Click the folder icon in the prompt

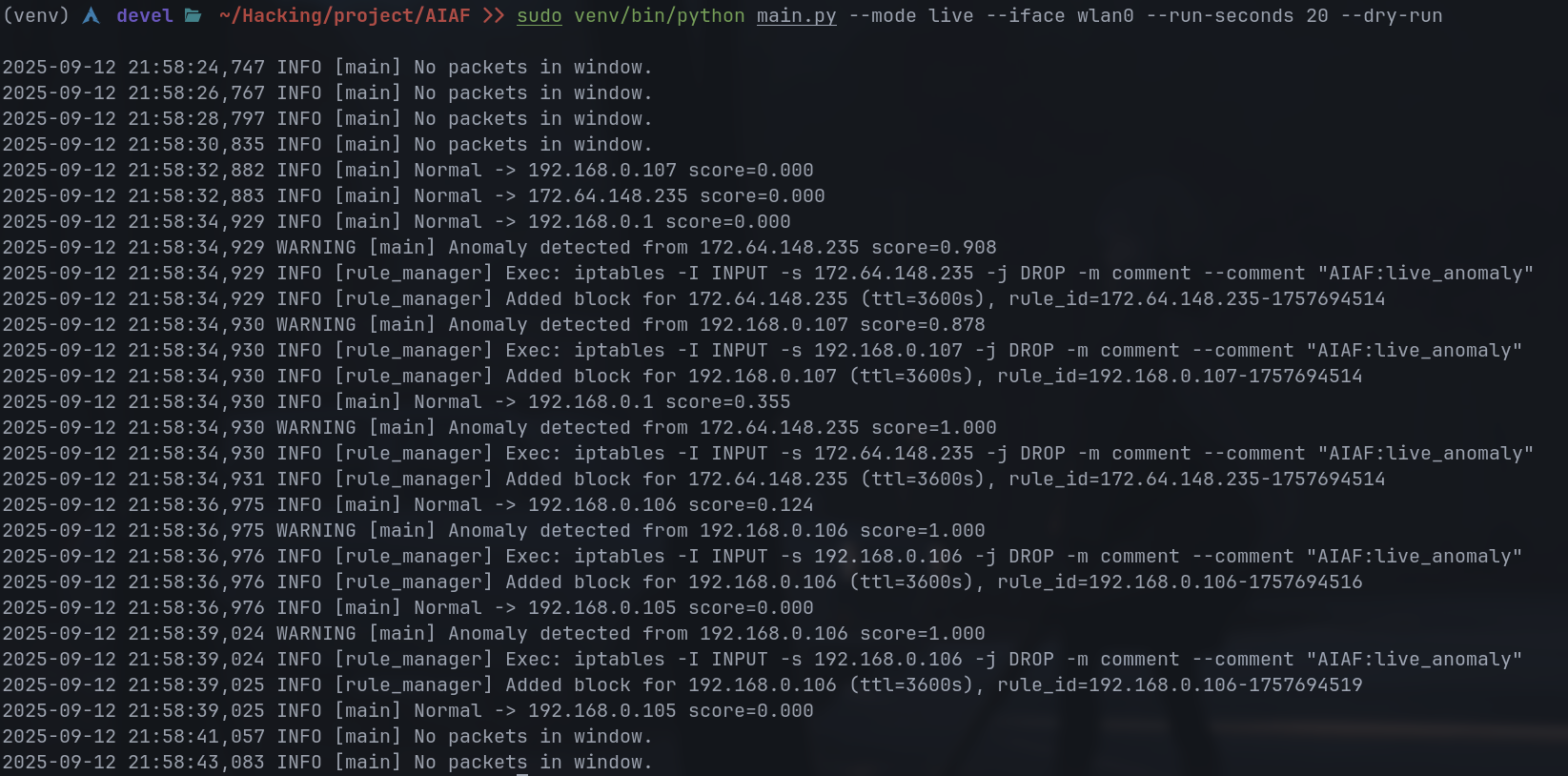coord(193,15)
